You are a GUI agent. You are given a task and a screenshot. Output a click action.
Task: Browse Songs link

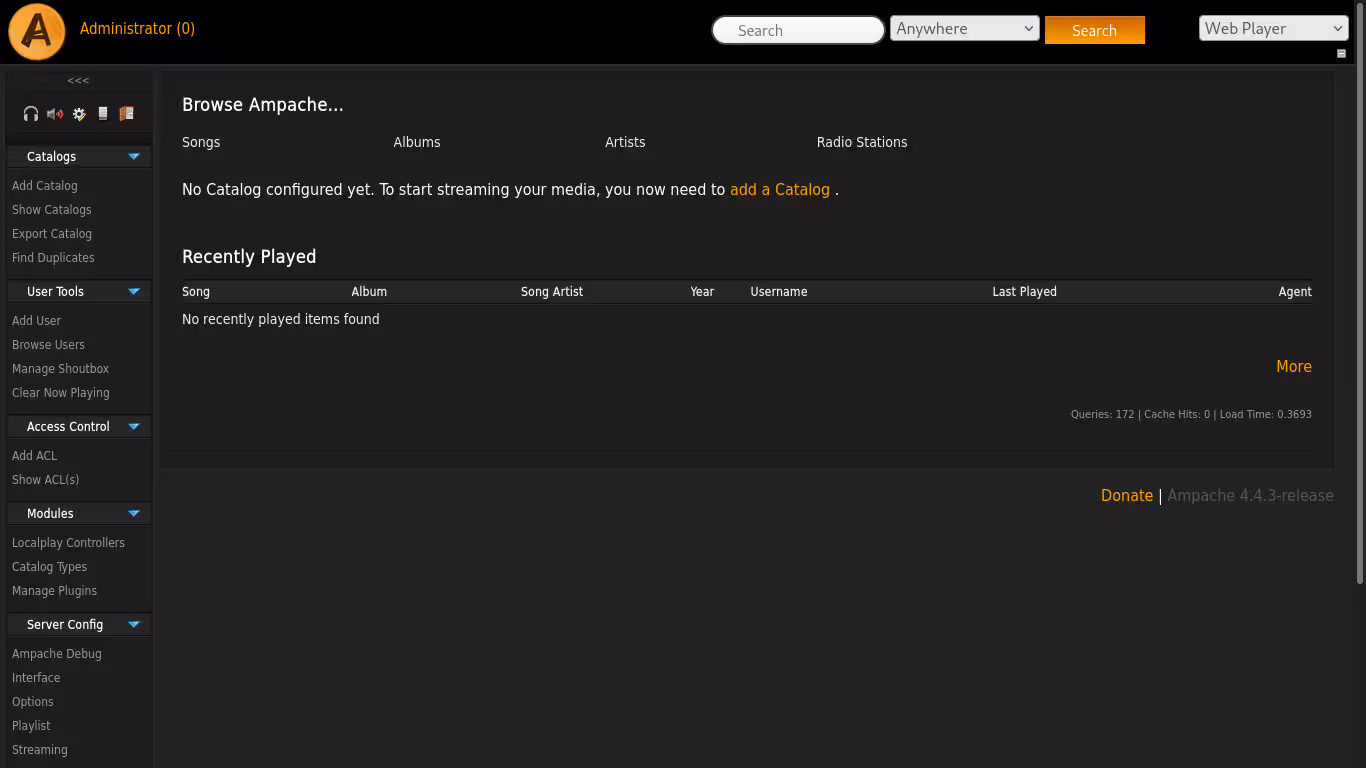[201, 142]
